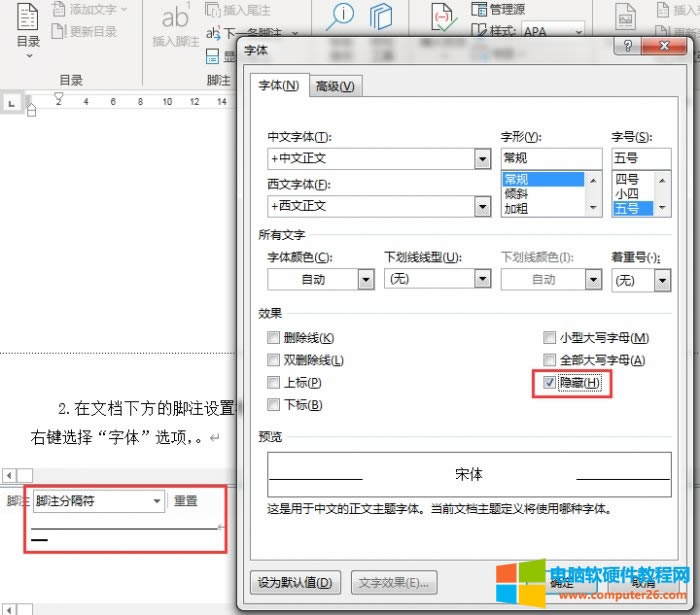This screenshot has width=700, height=615.
Task: Uncheck the 隐藏 (Hidden) checkbox
Action: click(x=549, y=383)
